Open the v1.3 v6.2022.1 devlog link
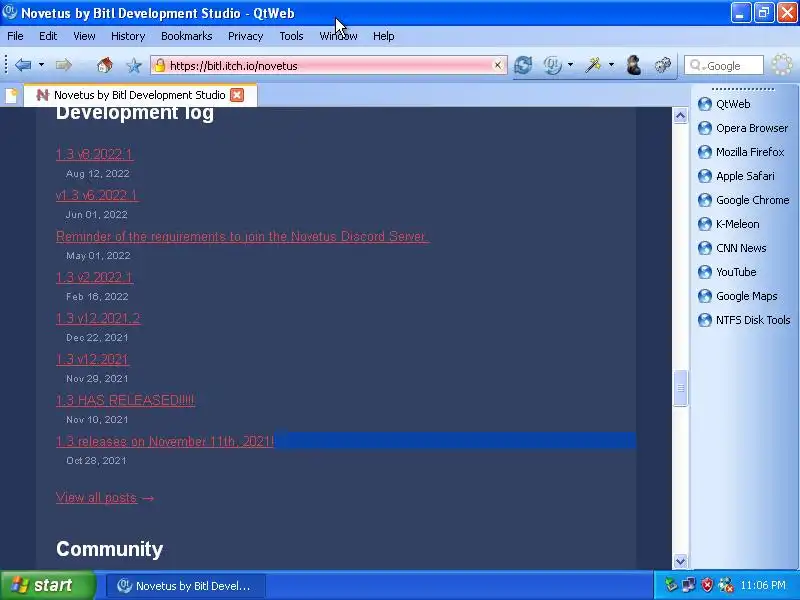The height and width of the screenshot is (600, 800). pos(96,195)
